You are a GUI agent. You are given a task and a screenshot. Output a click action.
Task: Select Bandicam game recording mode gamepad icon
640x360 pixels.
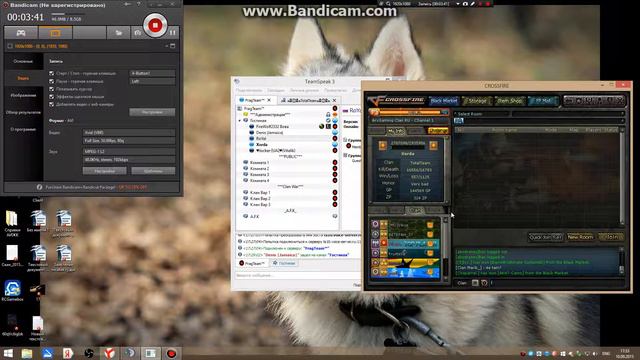pos(21,33)
